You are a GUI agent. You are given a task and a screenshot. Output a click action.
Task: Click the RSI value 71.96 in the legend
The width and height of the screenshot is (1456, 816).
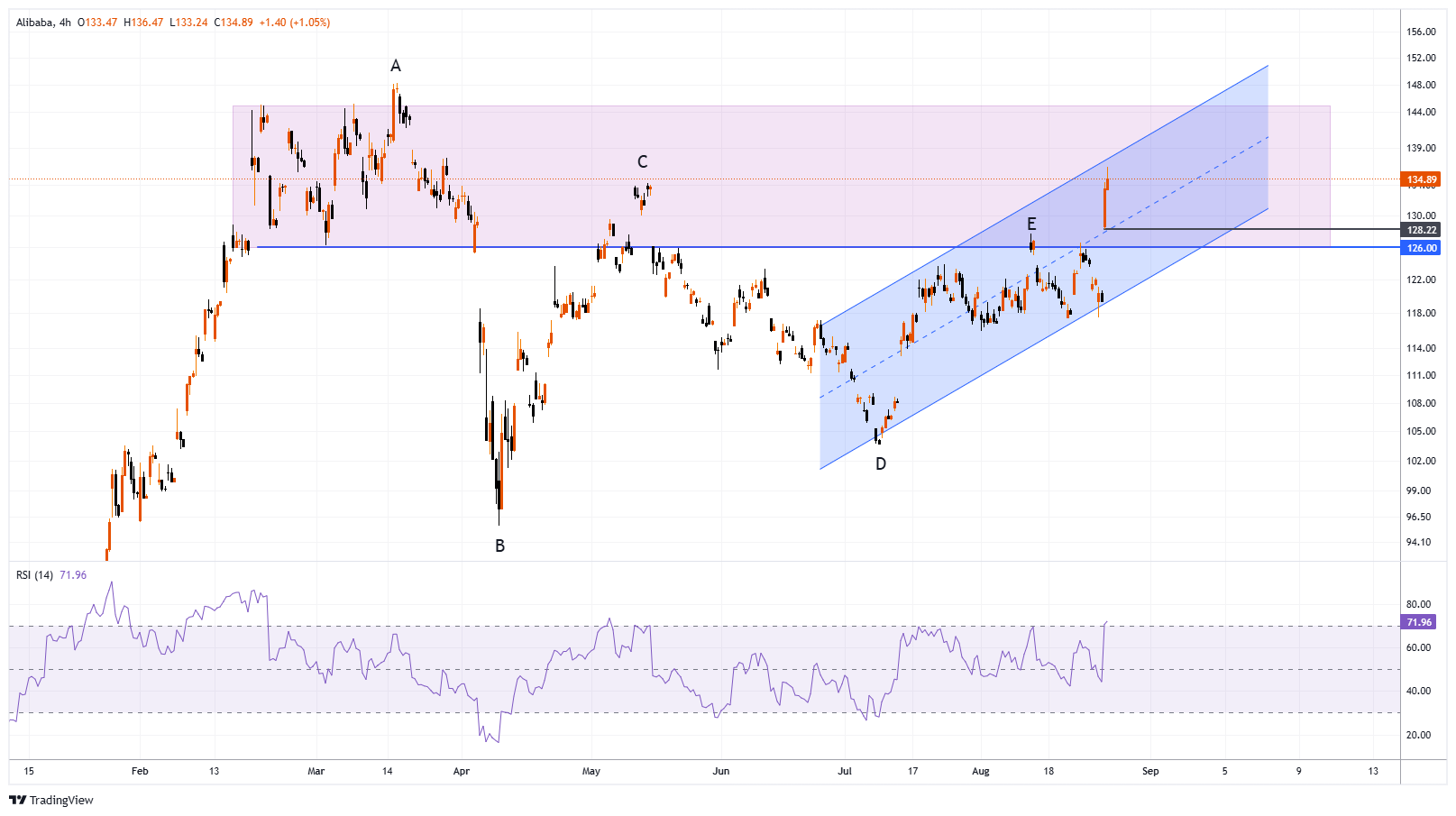(73, 575)
